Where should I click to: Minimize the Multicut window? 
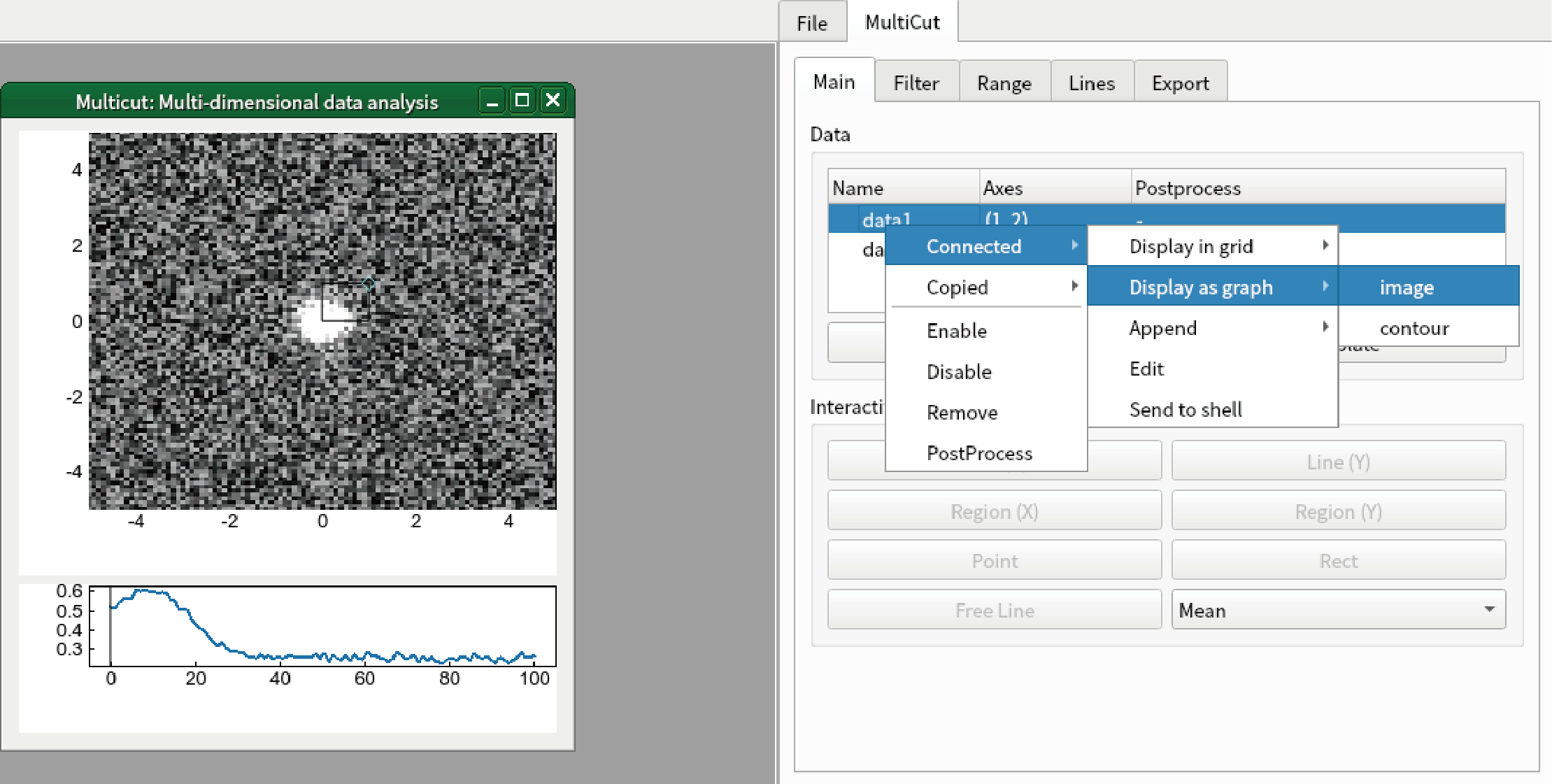point(492,101)
